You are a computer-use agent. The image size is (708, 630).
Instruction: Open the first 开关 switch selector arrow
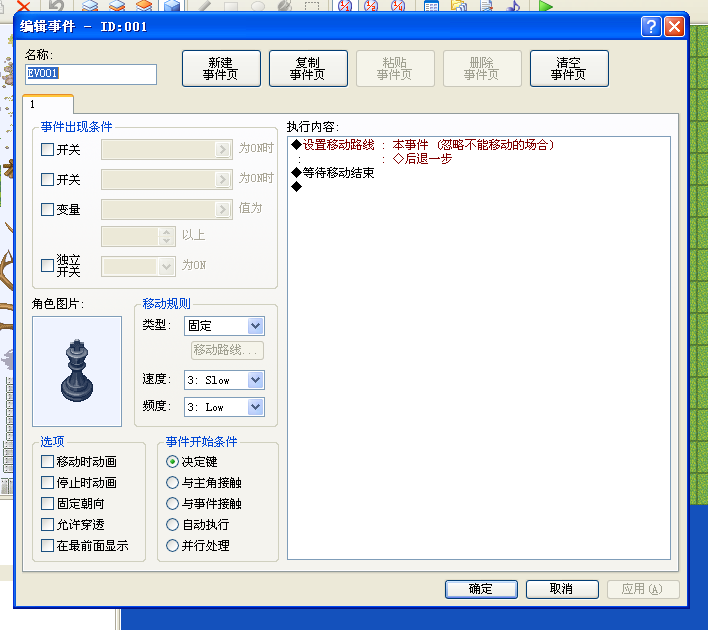coord(223,149)
